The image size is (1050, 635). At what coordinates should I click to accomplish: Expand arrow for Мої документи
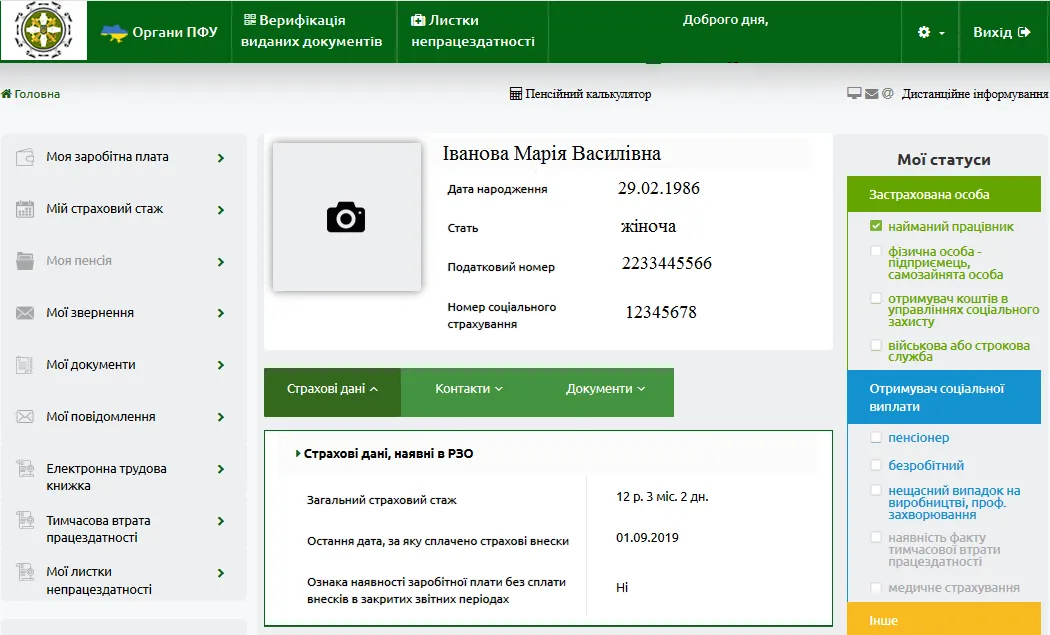coord(221,366)
